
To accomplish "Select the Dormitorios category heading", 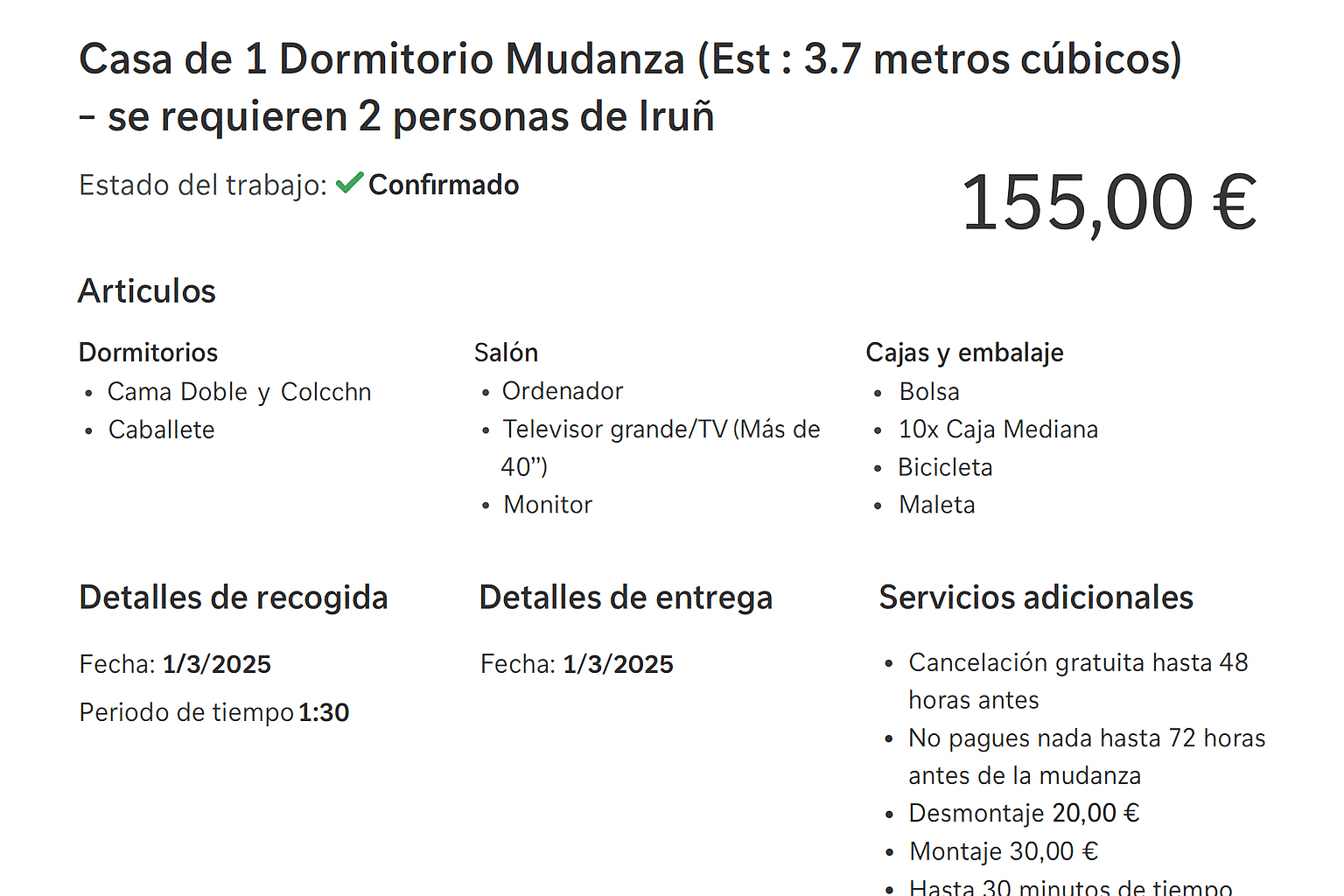I will (148, 353).
